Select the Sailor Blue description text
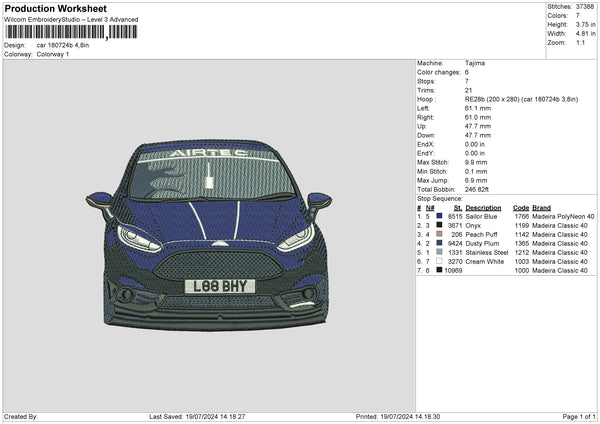 tap(481, 217)
